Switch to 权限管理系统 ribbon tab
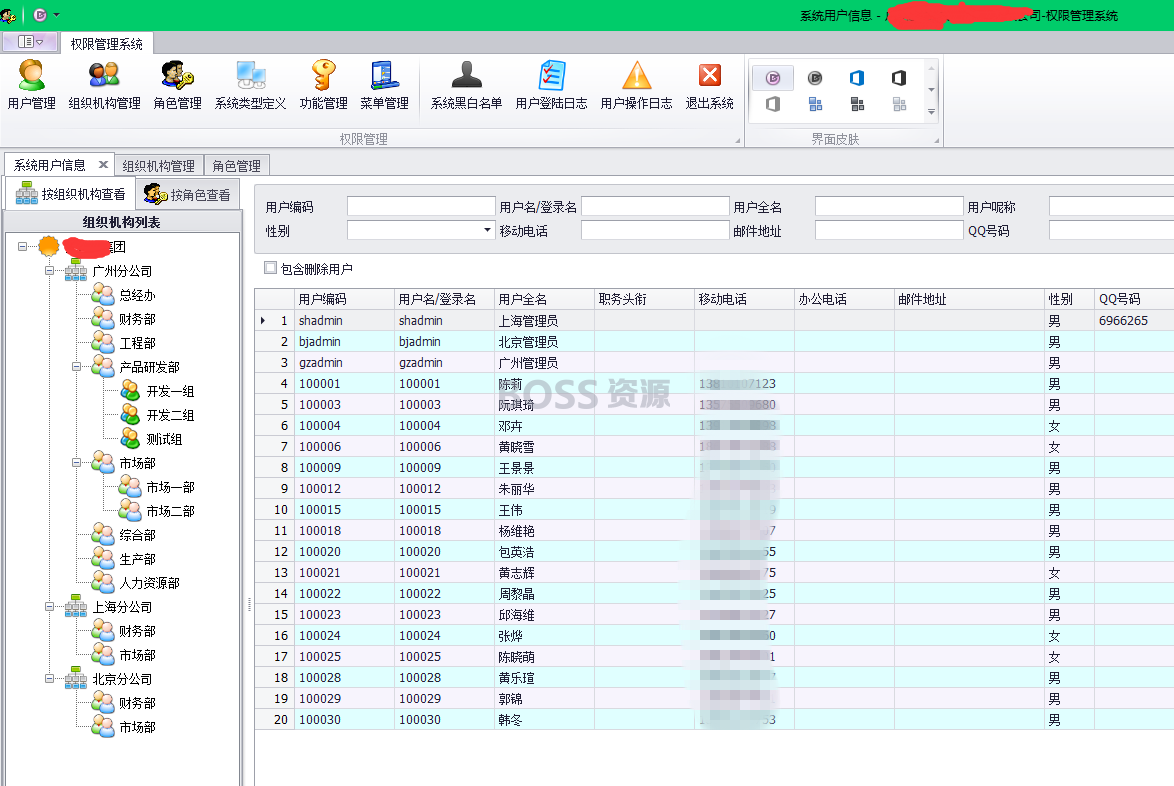Screen dimensions: 1174x786 [x=106, y=44]
